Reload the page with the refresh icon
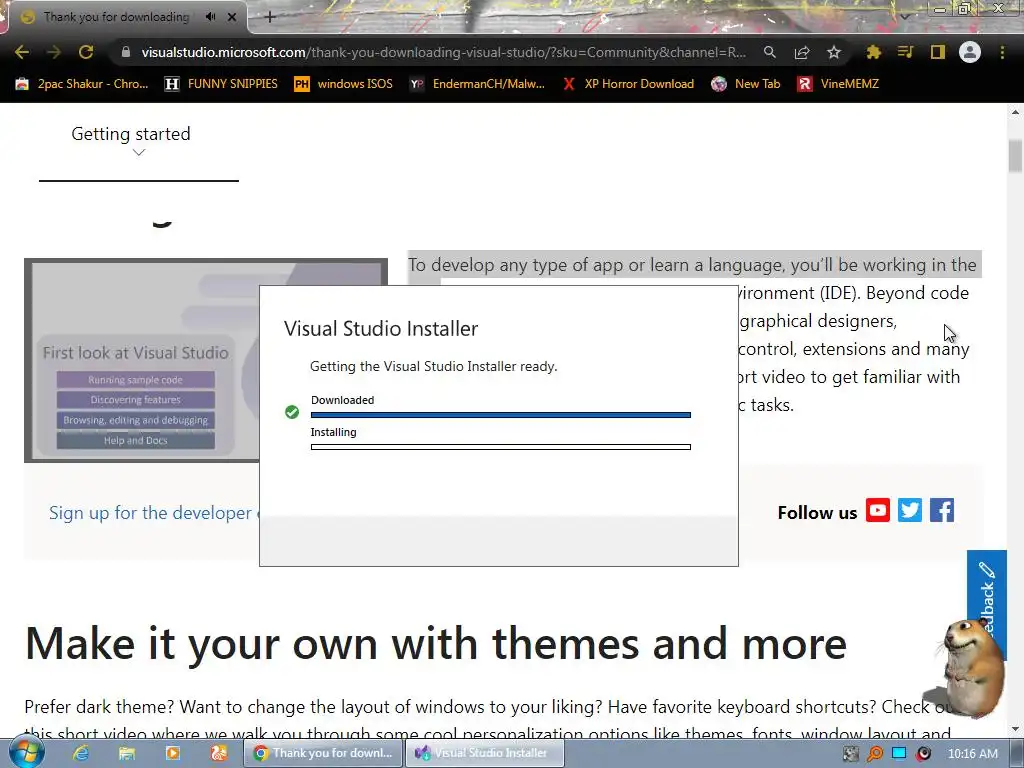Image resolution: width=1024 pixels, height=768 pixels. coord(86,52)
